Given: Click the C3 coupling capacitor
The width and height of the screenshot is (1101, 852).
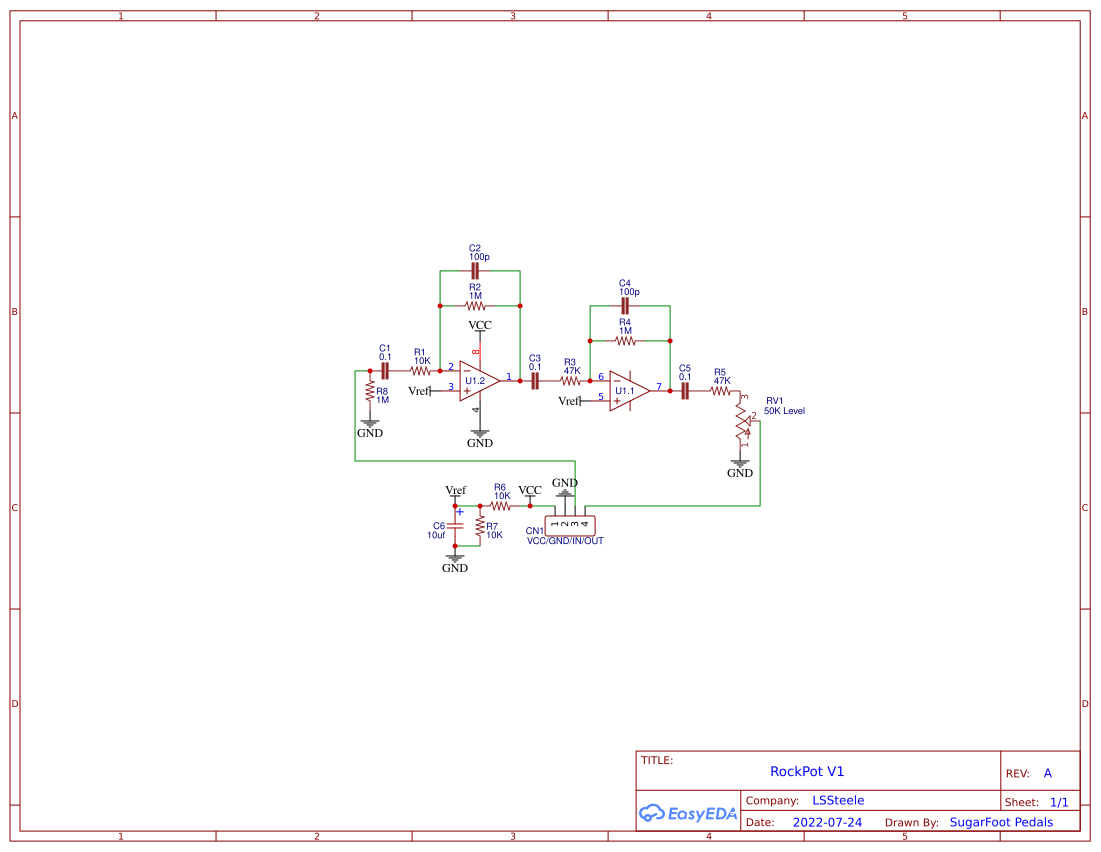Looking at the screenshot, I should [x=535, y=380].
